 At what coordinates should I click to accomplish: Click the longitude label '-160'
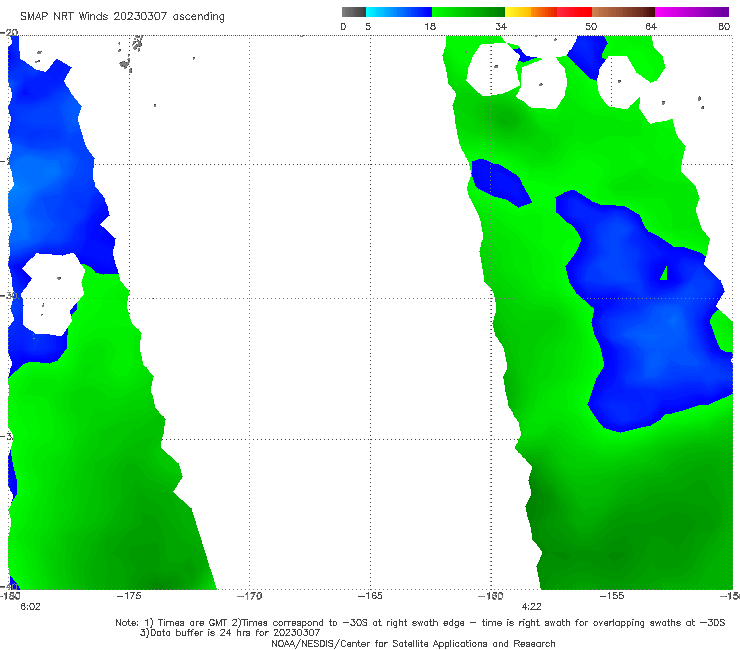[490, 596]
